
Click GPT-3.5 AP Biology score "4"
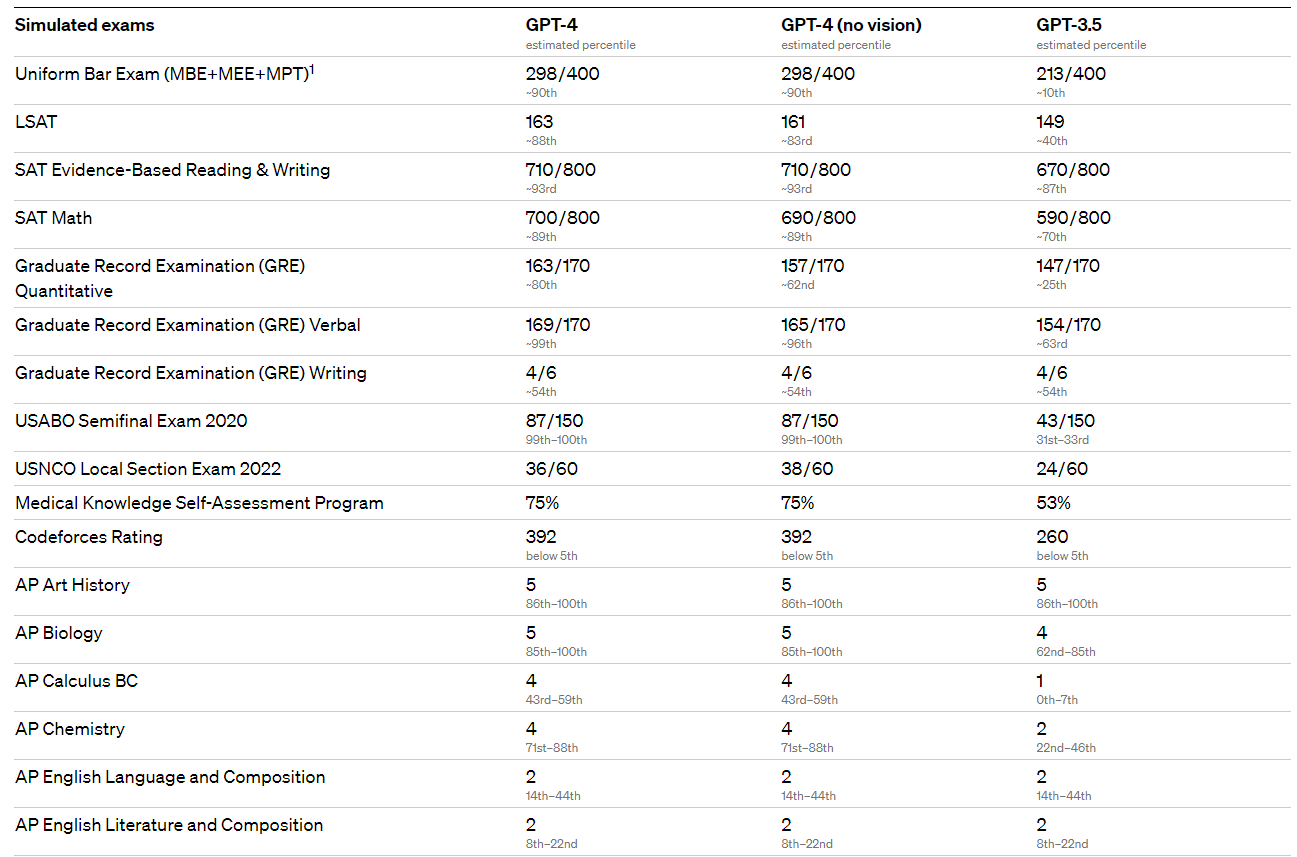click(x=1042, y=633)
